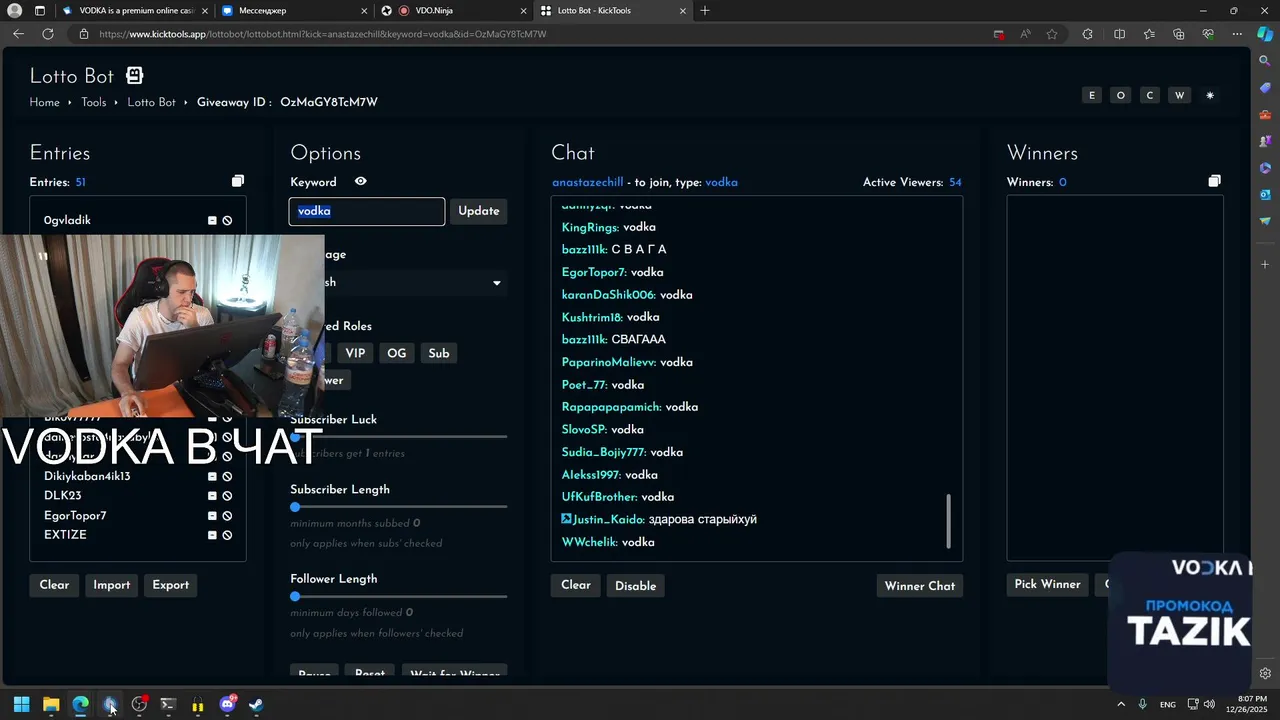Viewport: 1280px width, 720px height.
Task: Open File Explorer from the taskbar
Action: (x=51, y=704)
